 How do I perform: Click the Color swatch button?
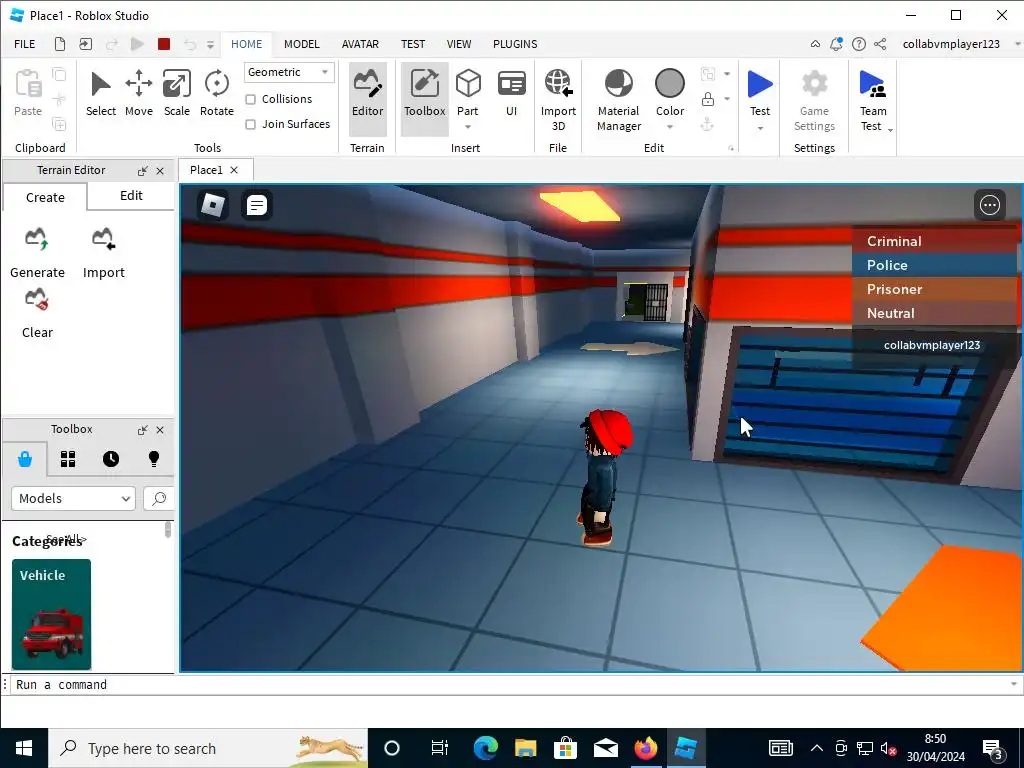(669, 91)
